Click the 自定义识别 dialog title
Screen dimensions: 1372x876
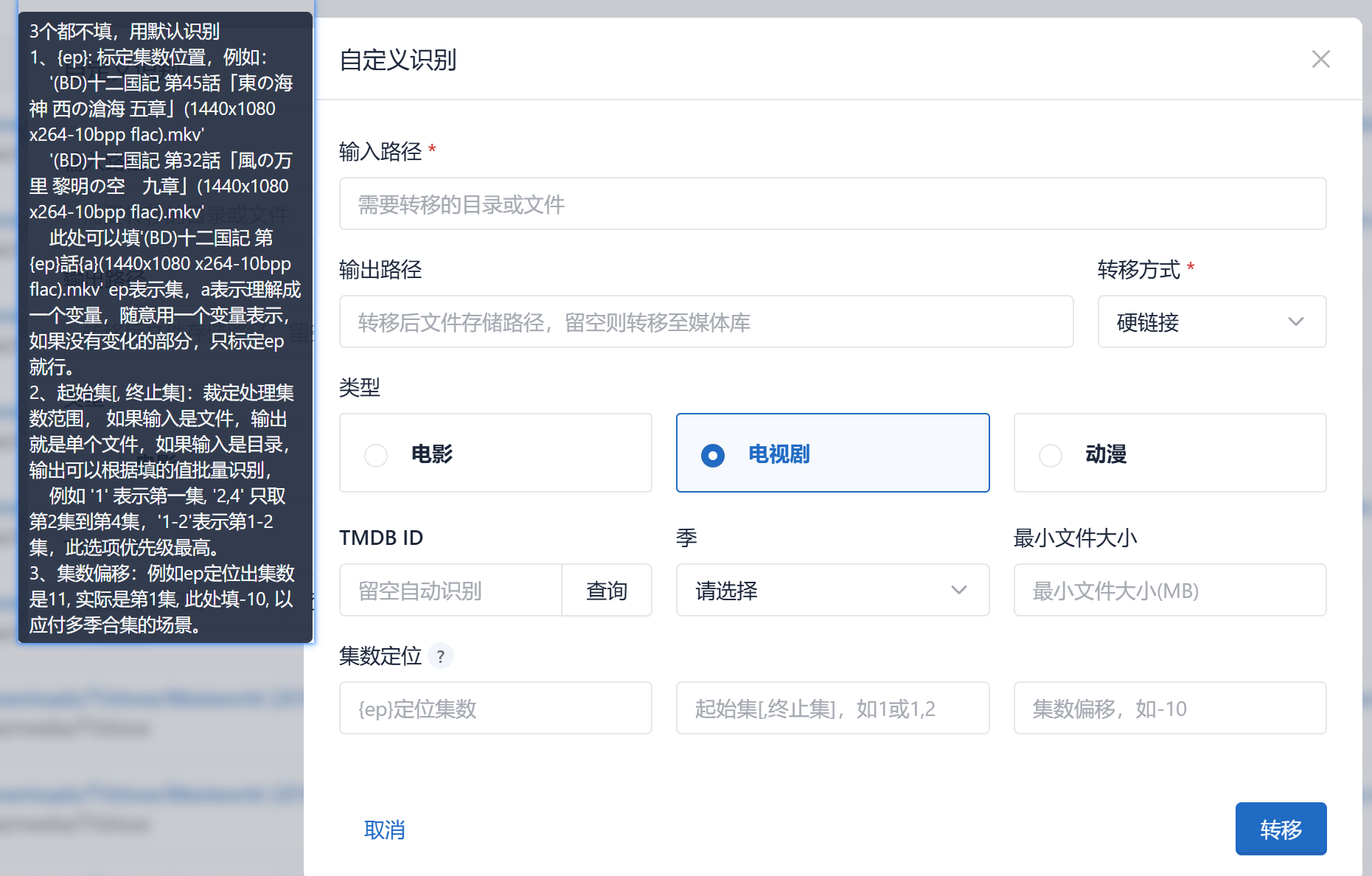398,60
